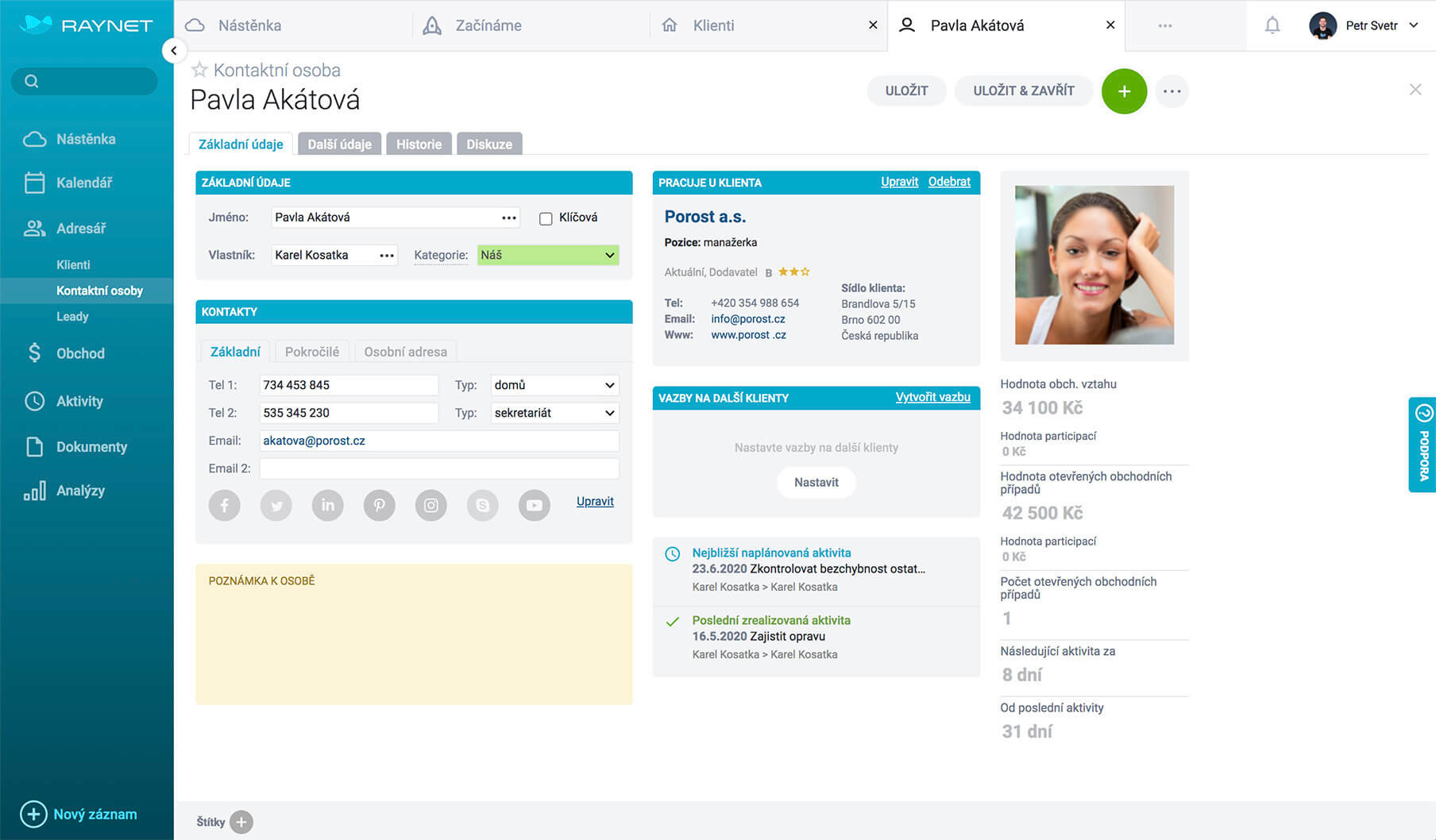The height and width of the screenshot is (840, 1436).
Task: Open the Analýzy charts icon
Action: 35,491
